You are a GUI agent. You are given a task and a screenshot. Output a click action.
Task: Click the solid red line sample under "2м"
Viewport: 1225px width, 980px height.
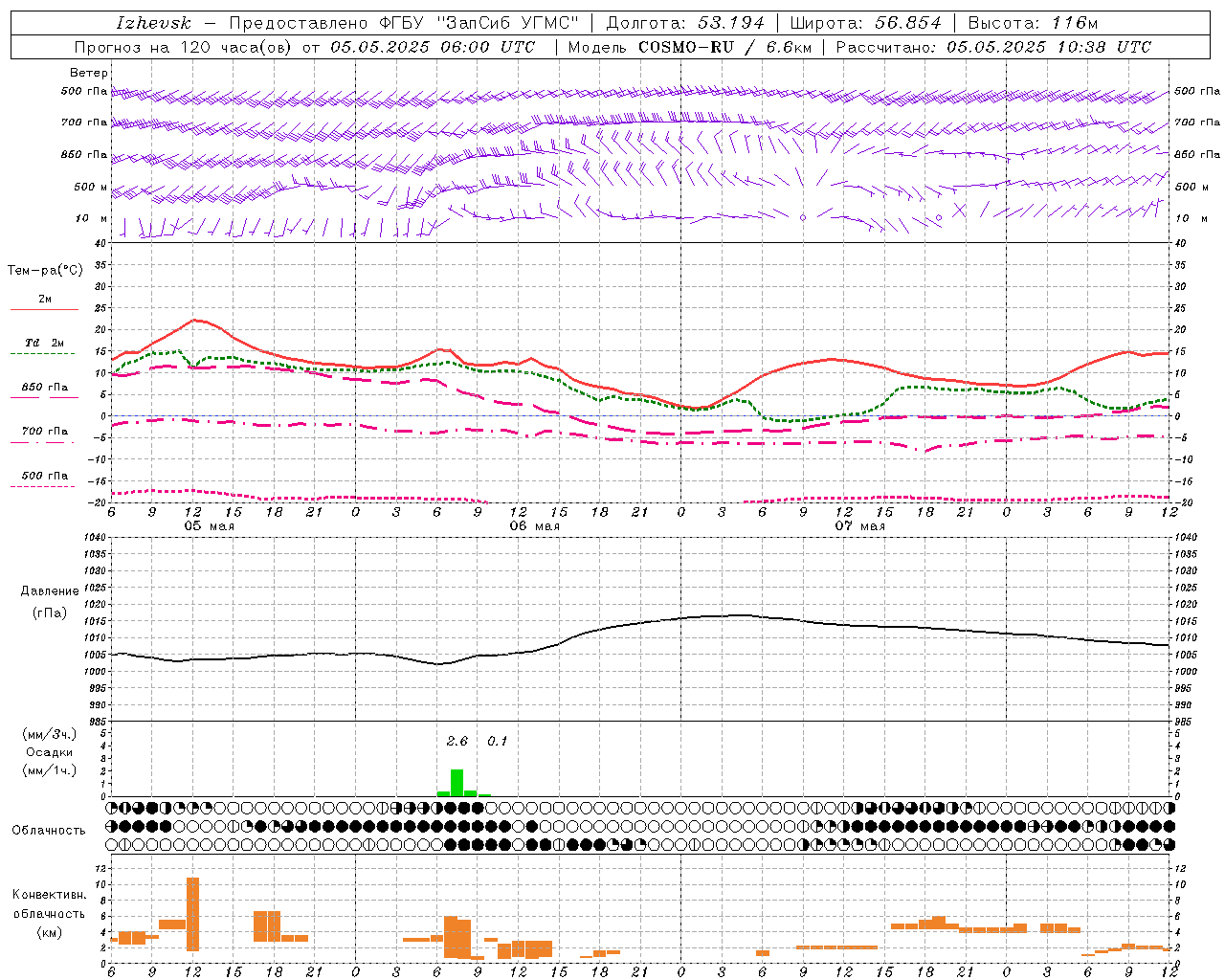[x=44, y=310]
